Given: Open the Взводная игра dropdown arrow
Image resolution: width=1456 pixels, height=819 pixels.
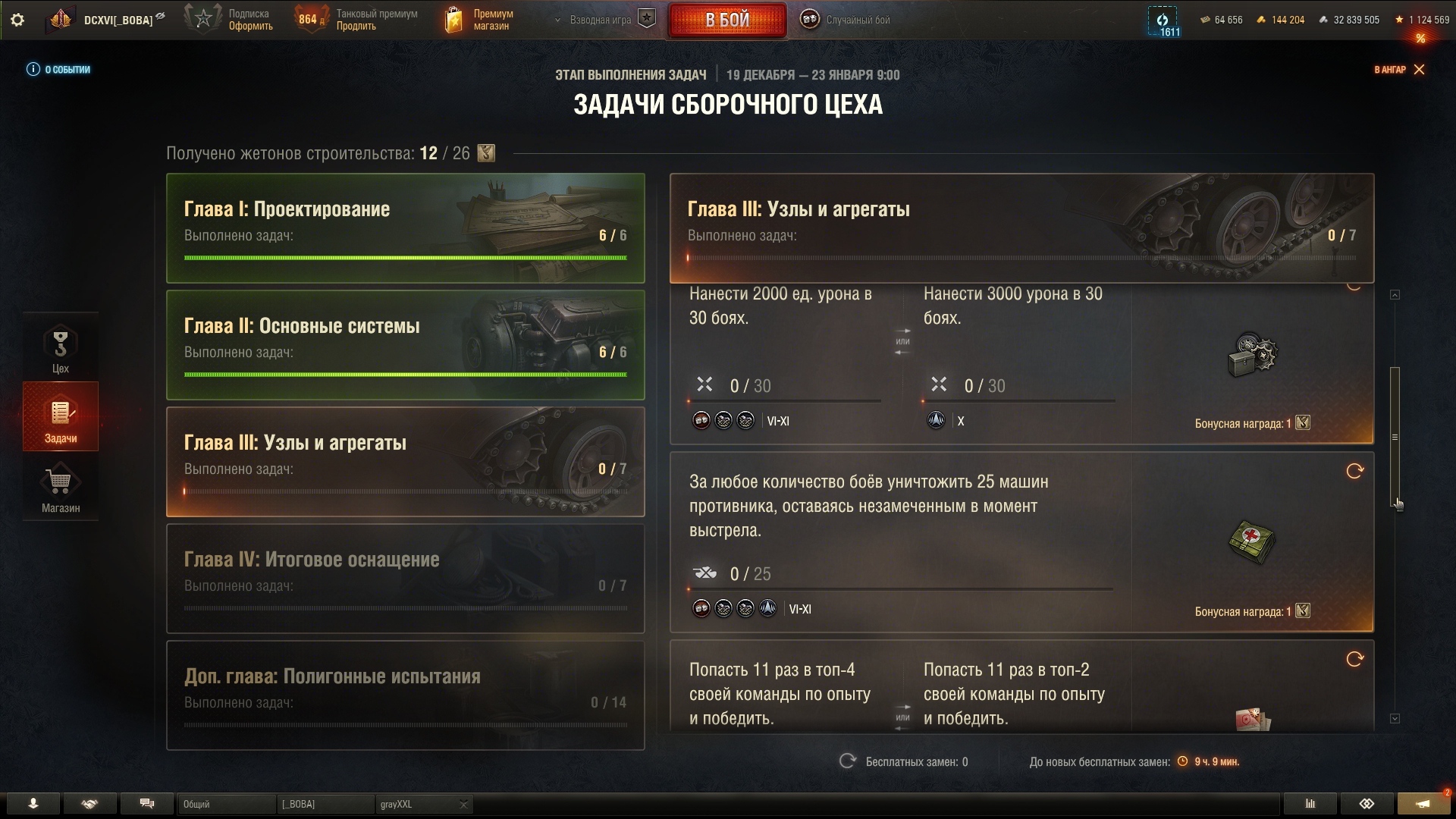Looking at the screenshot, I should (558, 20).
